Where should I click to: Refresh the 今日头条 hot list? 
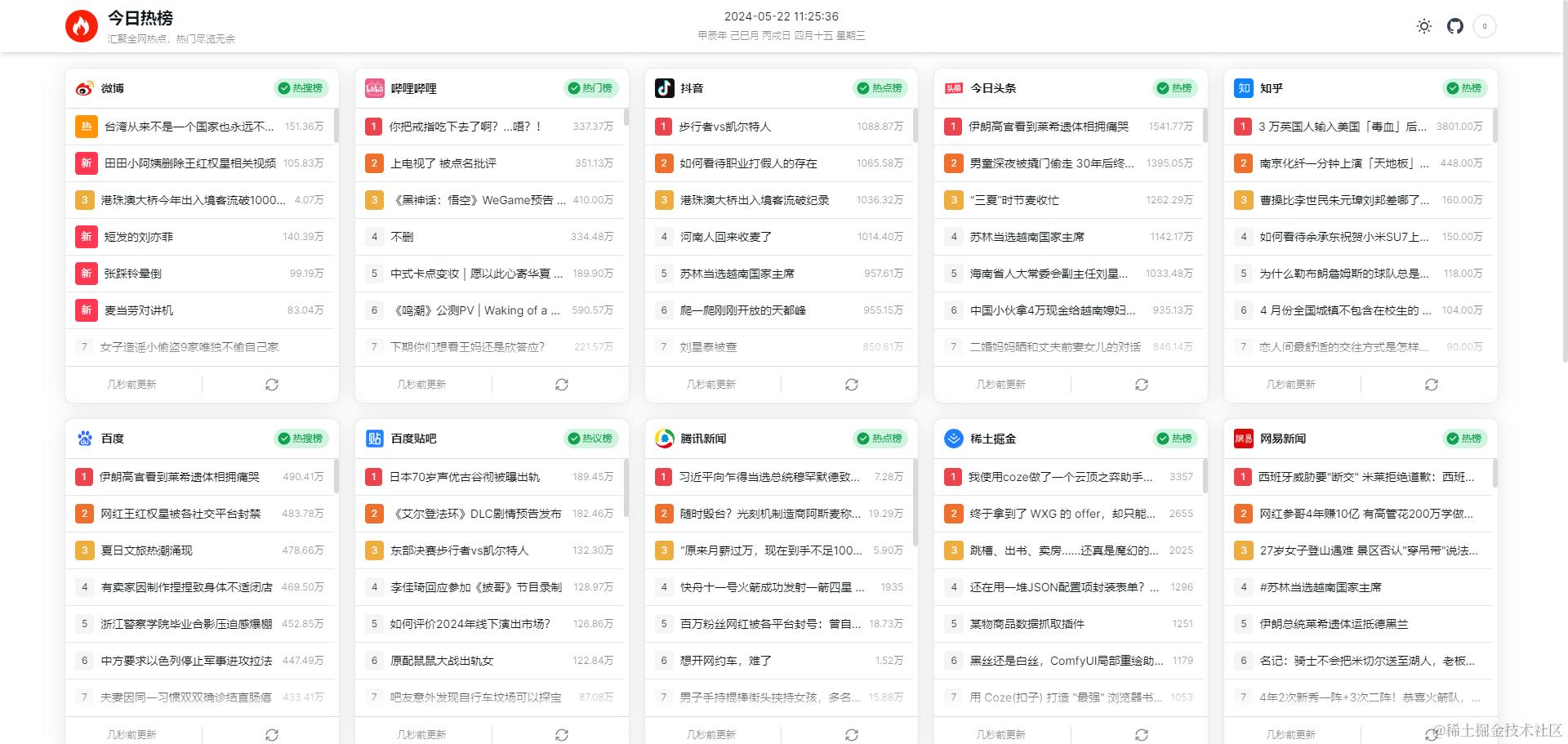coord(1141,385)
